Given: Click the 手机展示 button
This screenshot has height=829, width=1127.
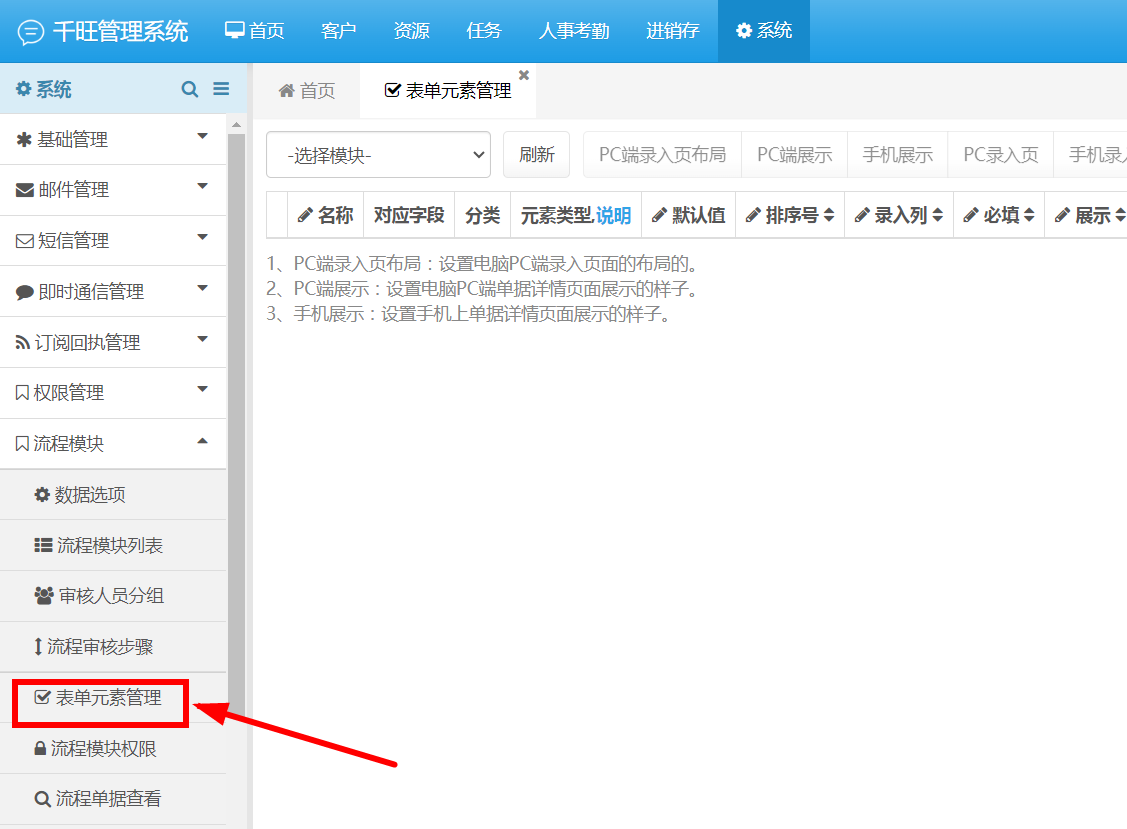Looking at the screenshot, I should pos(898,155).
